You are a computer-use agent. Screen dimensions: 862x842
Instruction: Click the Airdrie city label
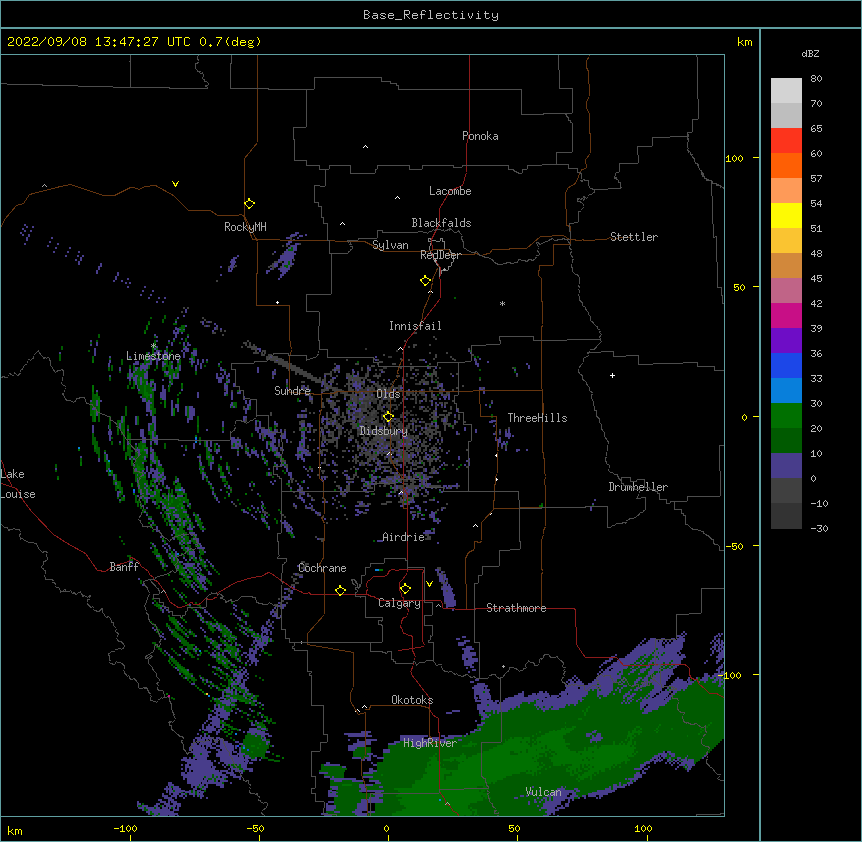pyautogui.click(x=403, y=537)
